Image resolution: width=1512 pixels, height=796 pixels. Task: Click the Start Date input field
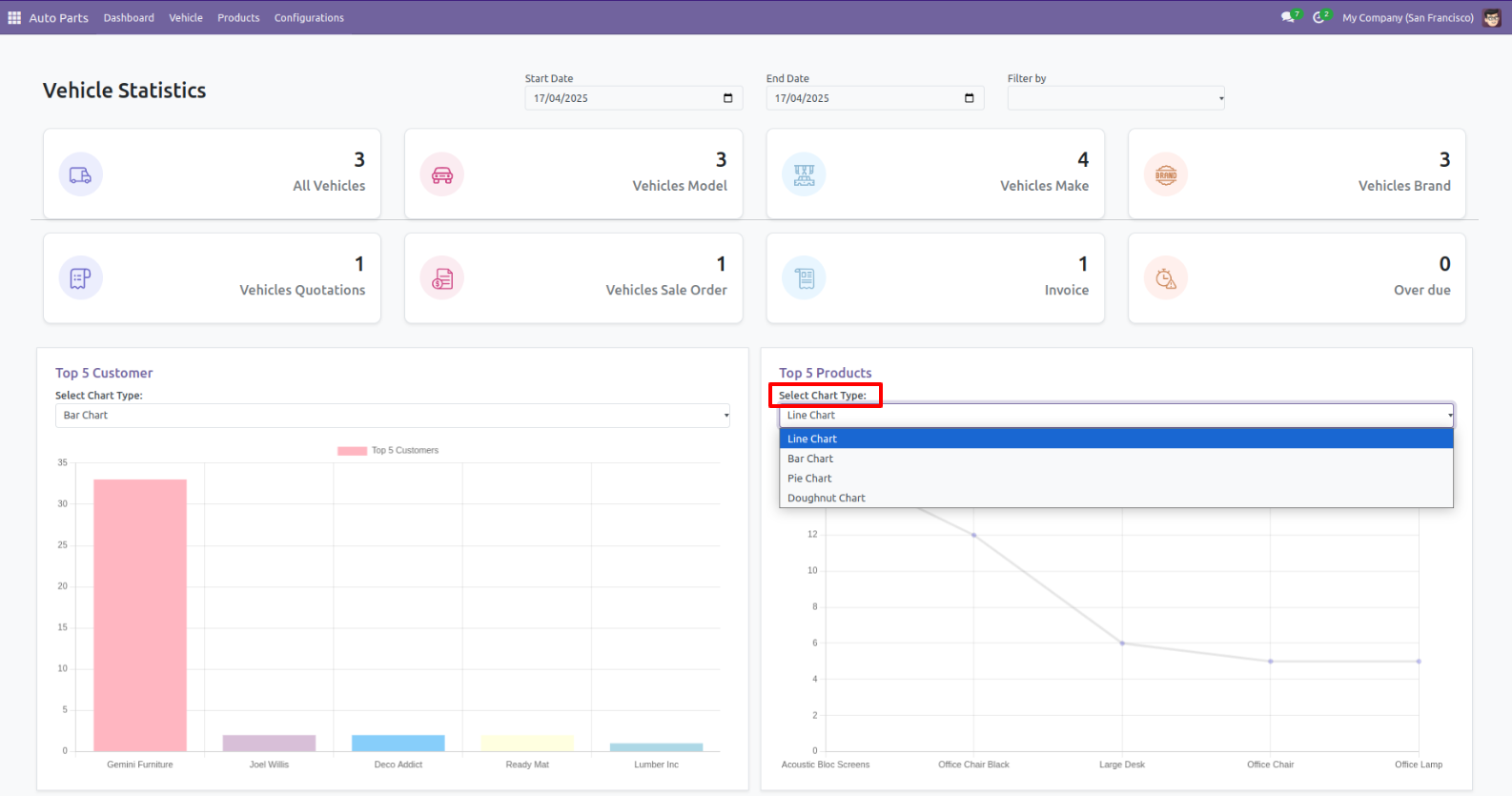pyautogui.click(x=624, y=98)
